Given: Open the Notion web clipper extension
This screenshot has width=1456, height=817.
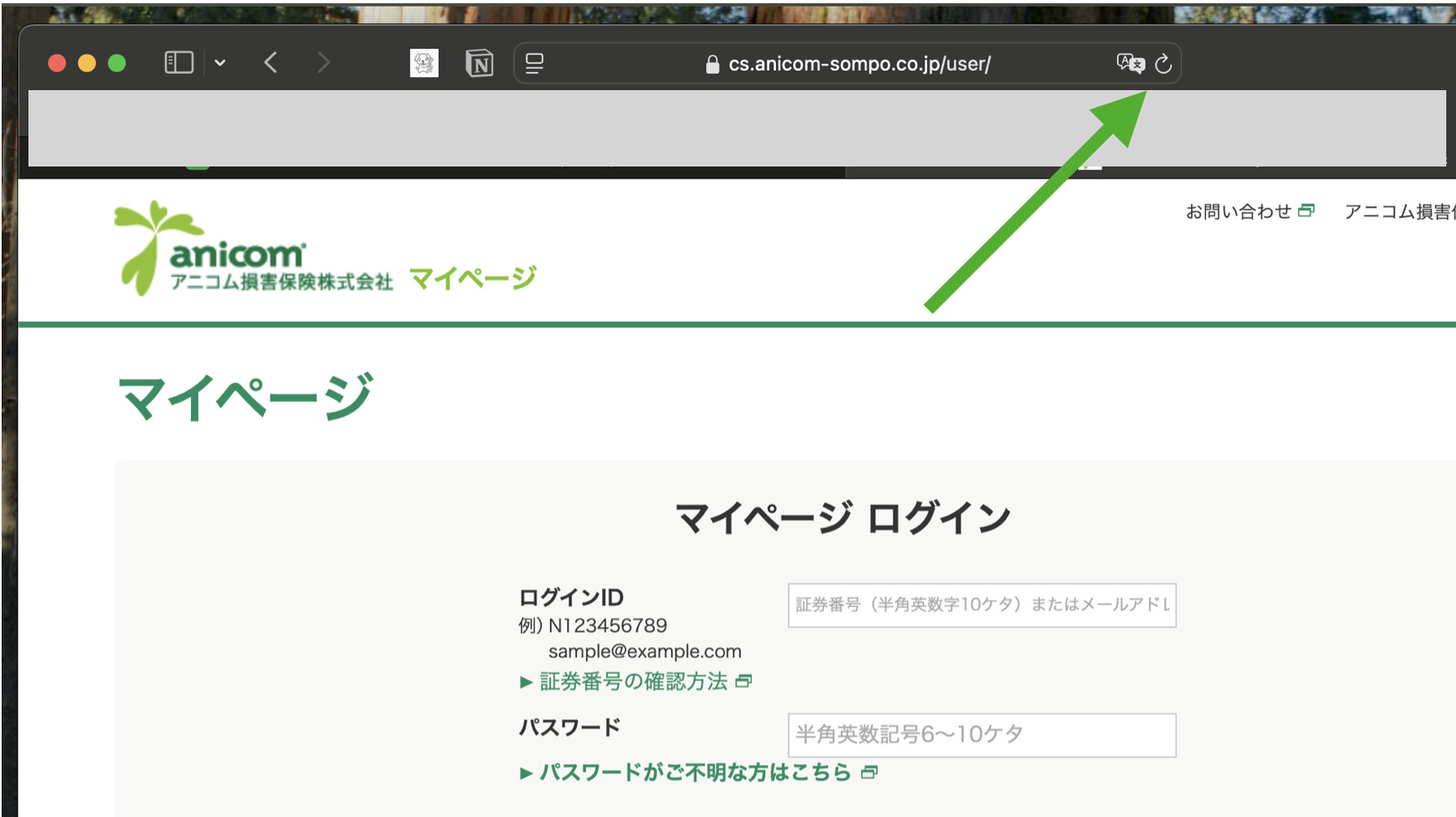Looking at the screenshot, I should click(479, 63).
